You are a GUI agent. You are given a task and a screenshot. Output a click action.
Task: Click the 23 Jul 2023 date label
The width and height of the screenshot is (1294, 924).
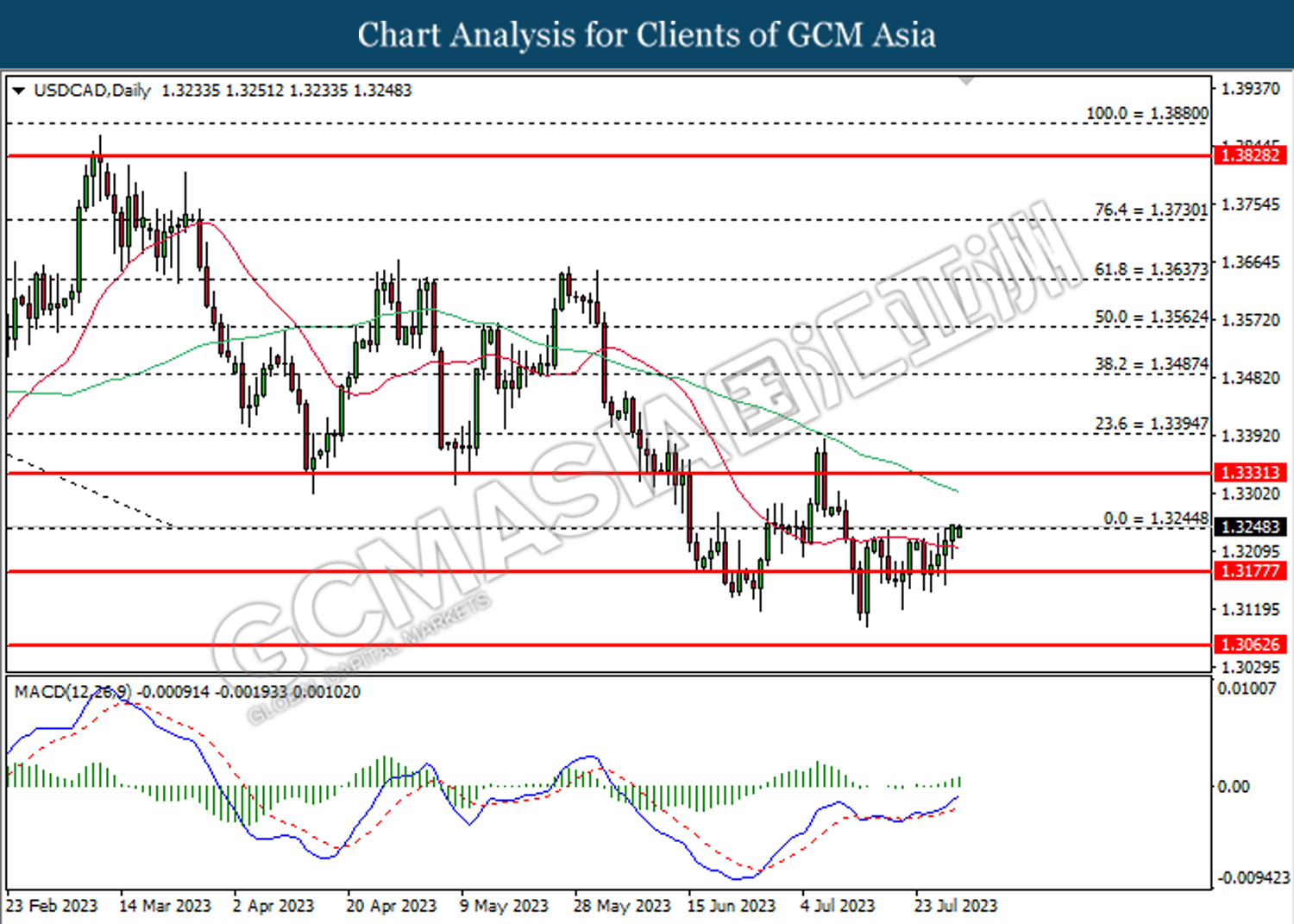pos(956,906)
